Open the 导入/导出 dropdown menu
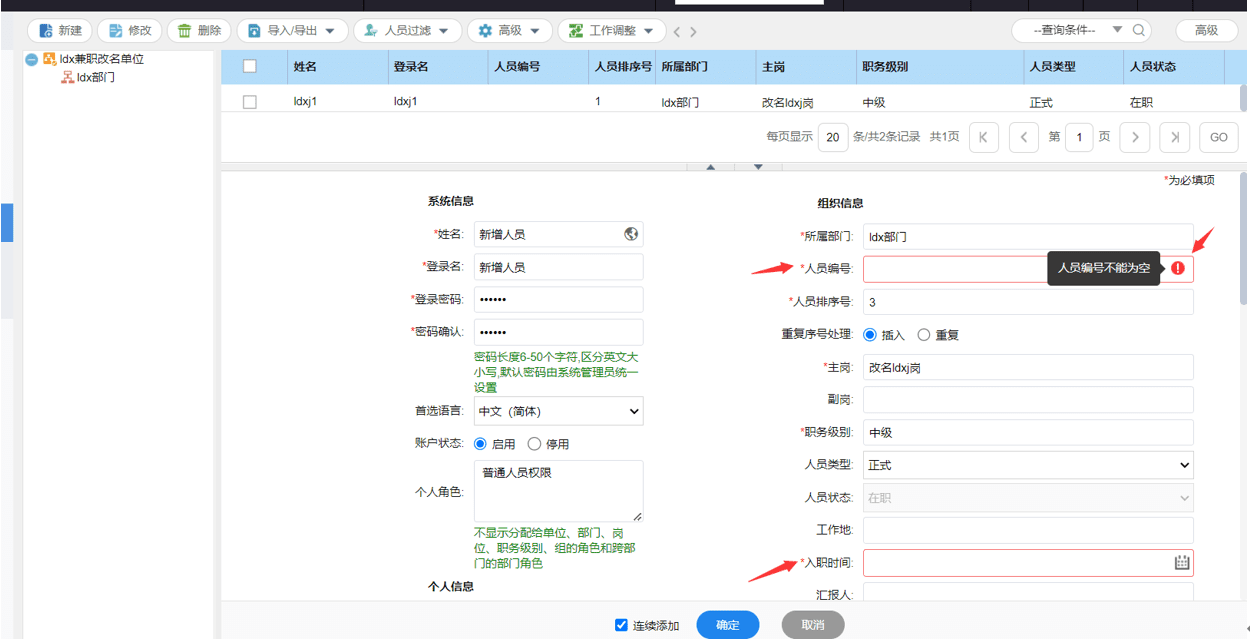Viewport: 1250px width, 641px height. pyautogui.click(x=292, y=31)
